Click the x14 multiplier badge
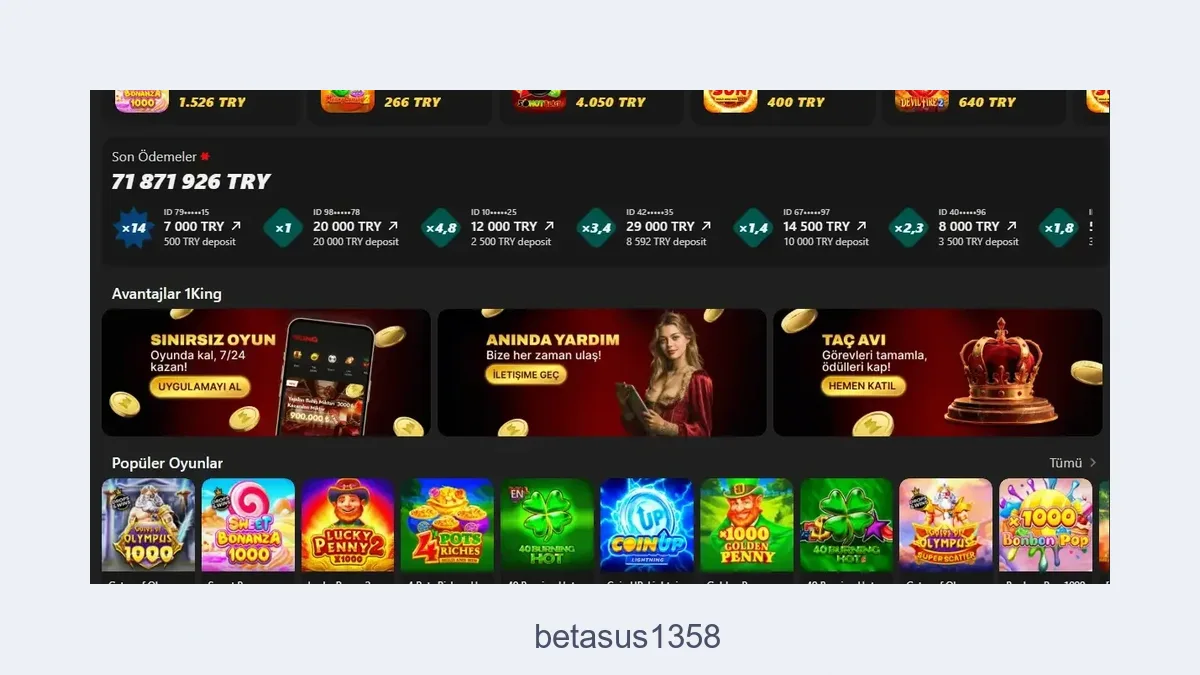 [x=134, y=228]
